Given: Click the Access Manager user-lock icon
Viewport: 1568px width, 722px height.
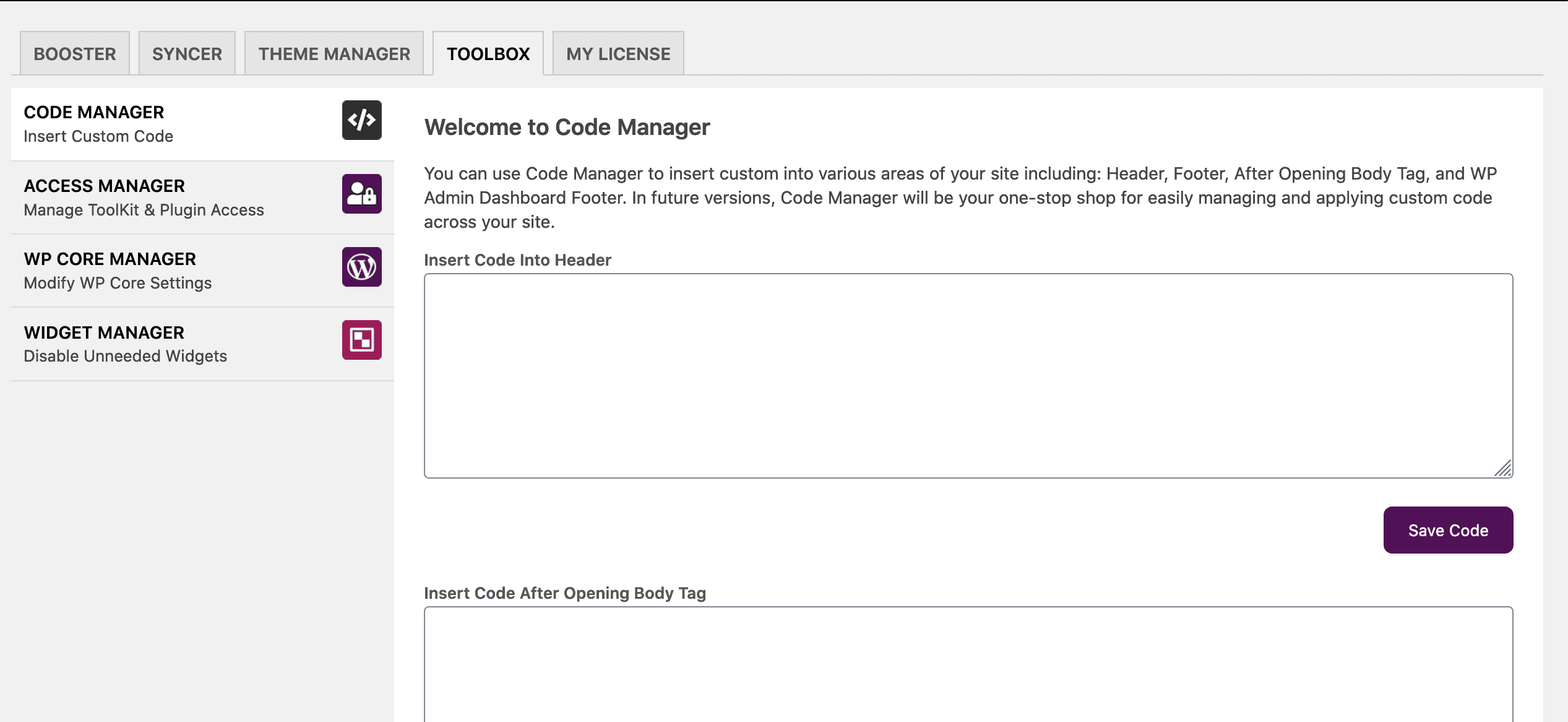Looking at the screenshot, I should tap(362, 194).
